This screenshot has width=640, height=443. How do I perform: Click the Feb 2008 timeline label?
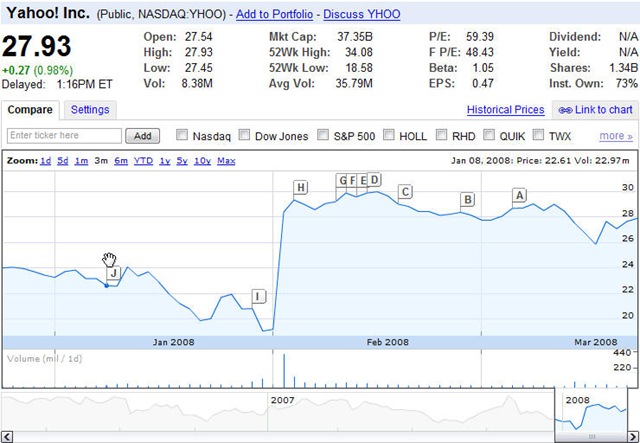[x=387, y=342]
